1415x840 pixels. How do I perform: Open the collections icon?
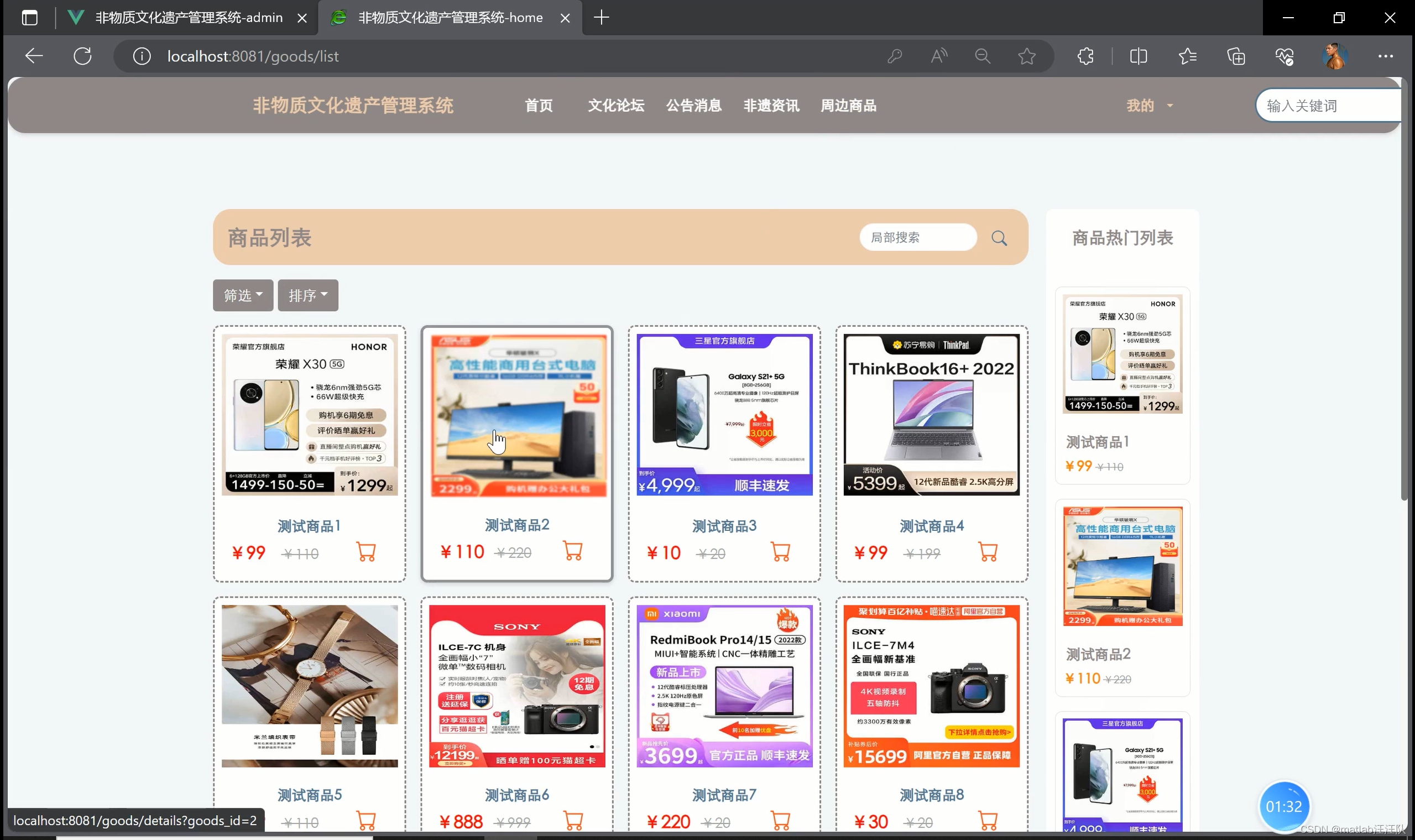click(1236, 56)
